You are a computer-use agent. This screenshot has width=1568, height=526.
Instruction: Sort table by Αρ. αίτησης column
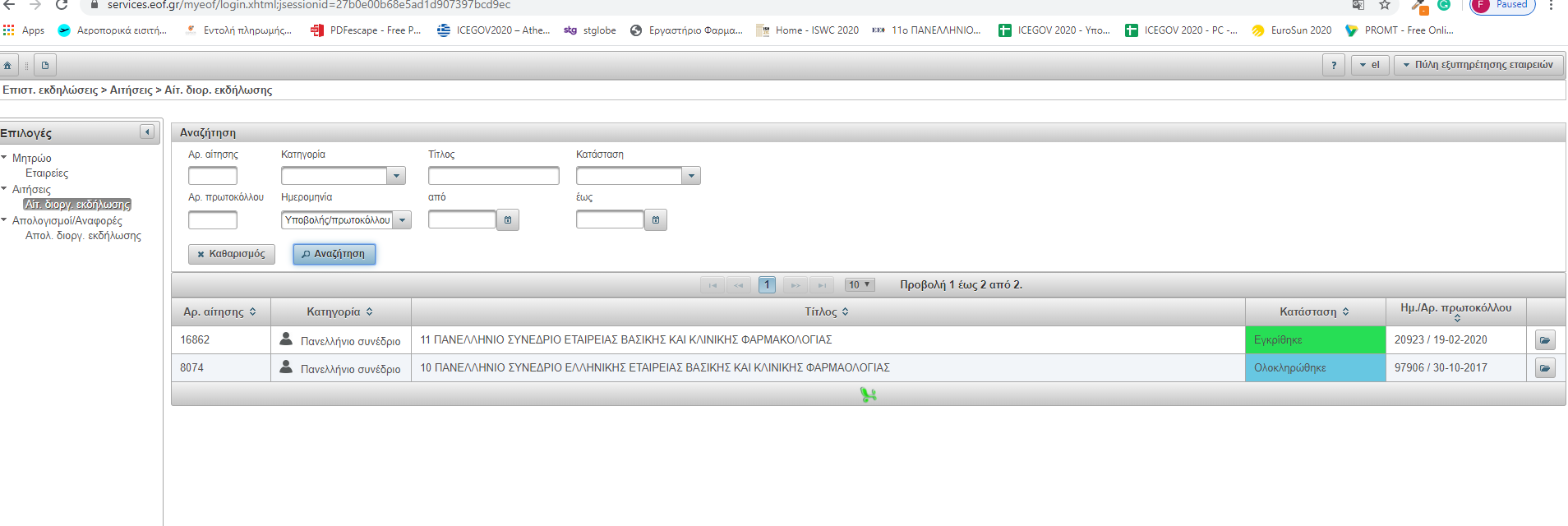[219, 312]
